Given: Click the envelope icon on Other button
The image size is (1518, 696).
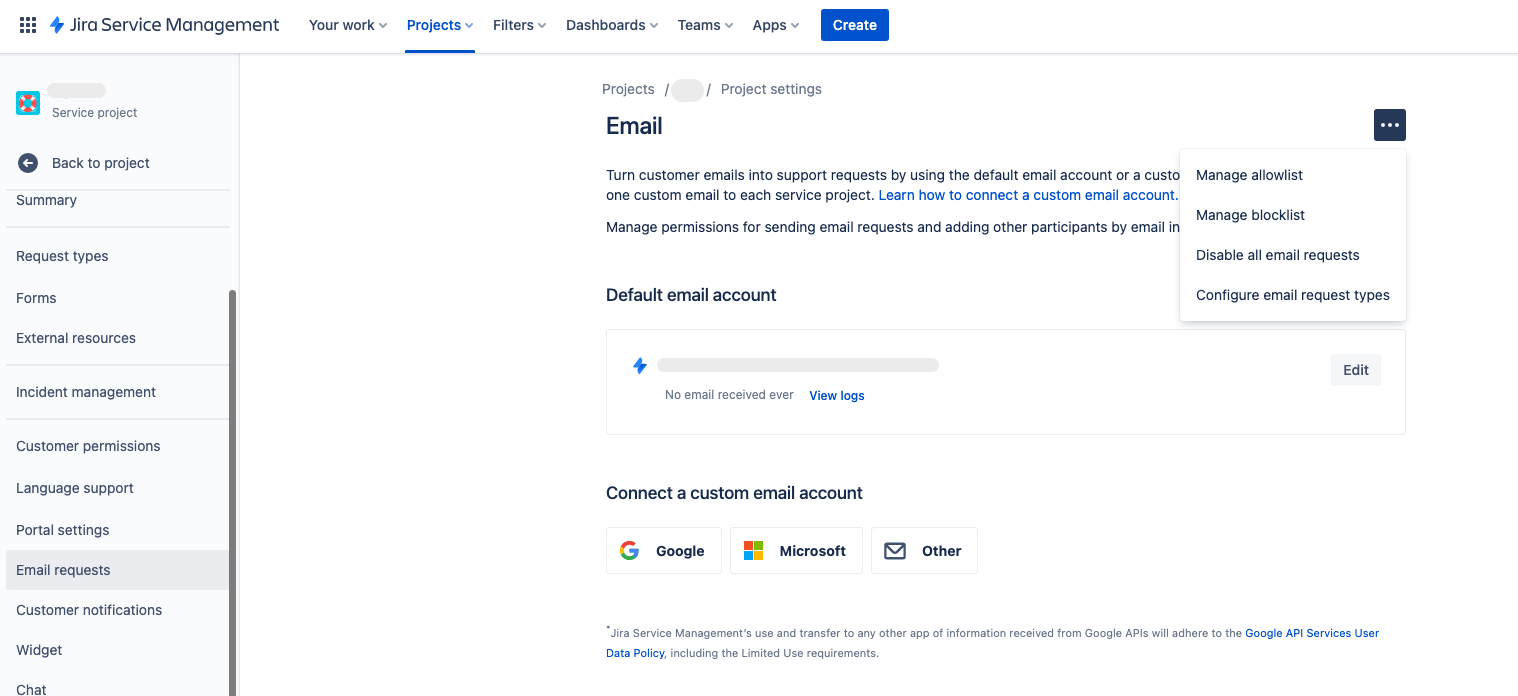Looking at the screenshot, I should (x=895, y=551).
